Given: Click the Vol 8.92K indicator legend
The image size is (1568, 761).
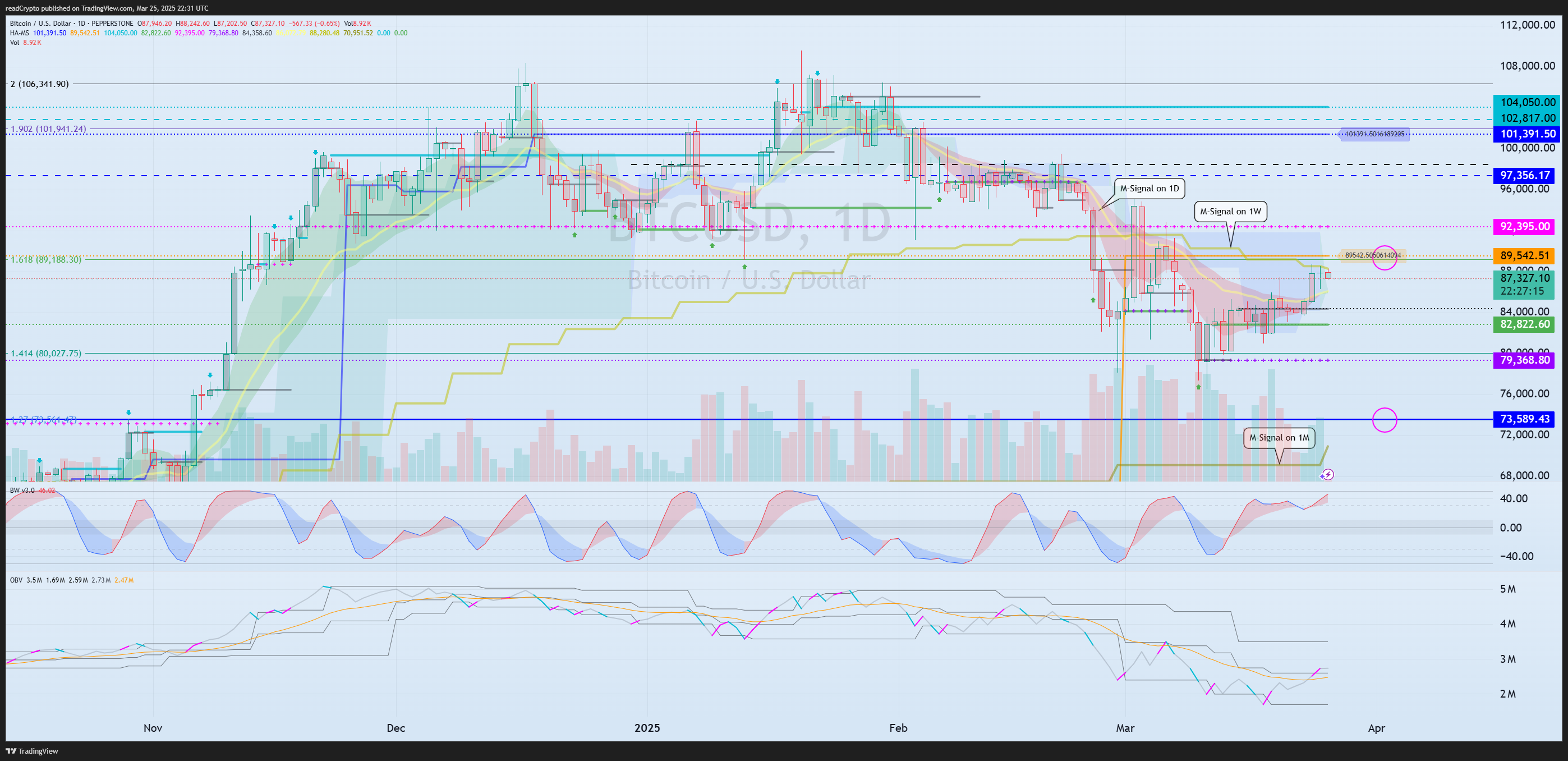Looking at the screenshot, I should [x=26, y=43].
